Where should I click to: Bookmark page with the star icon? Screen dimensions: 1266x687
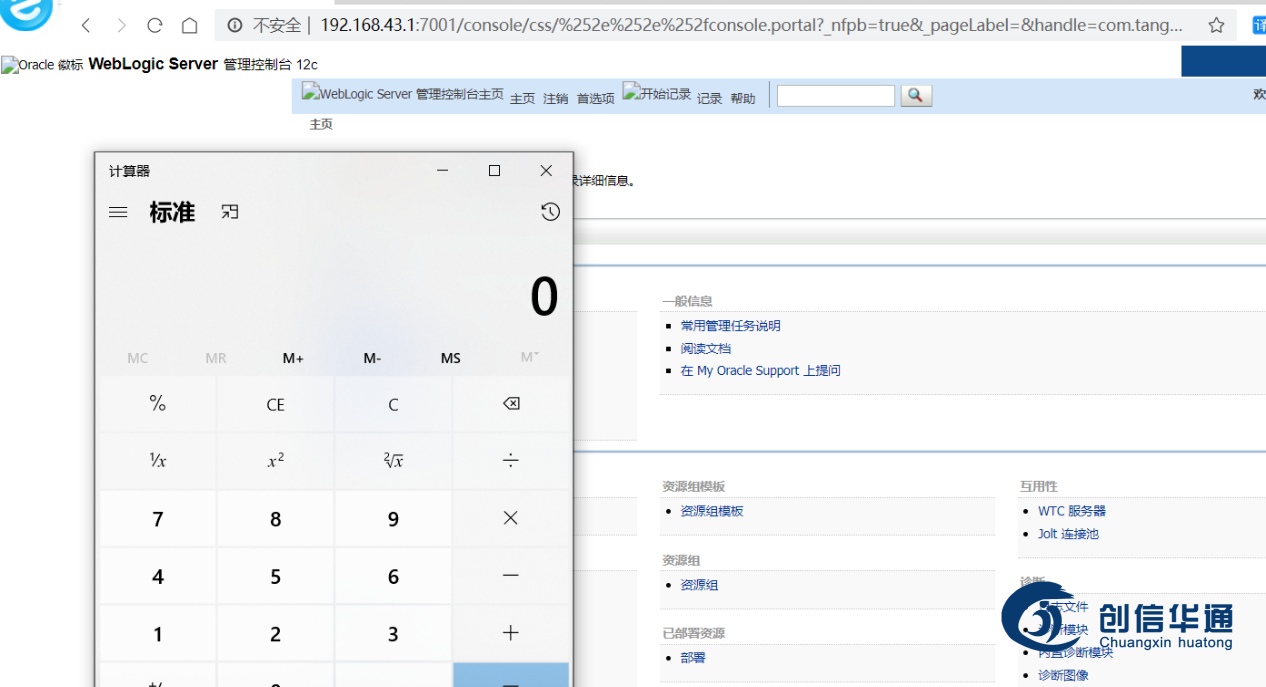tap(1216, 25)
